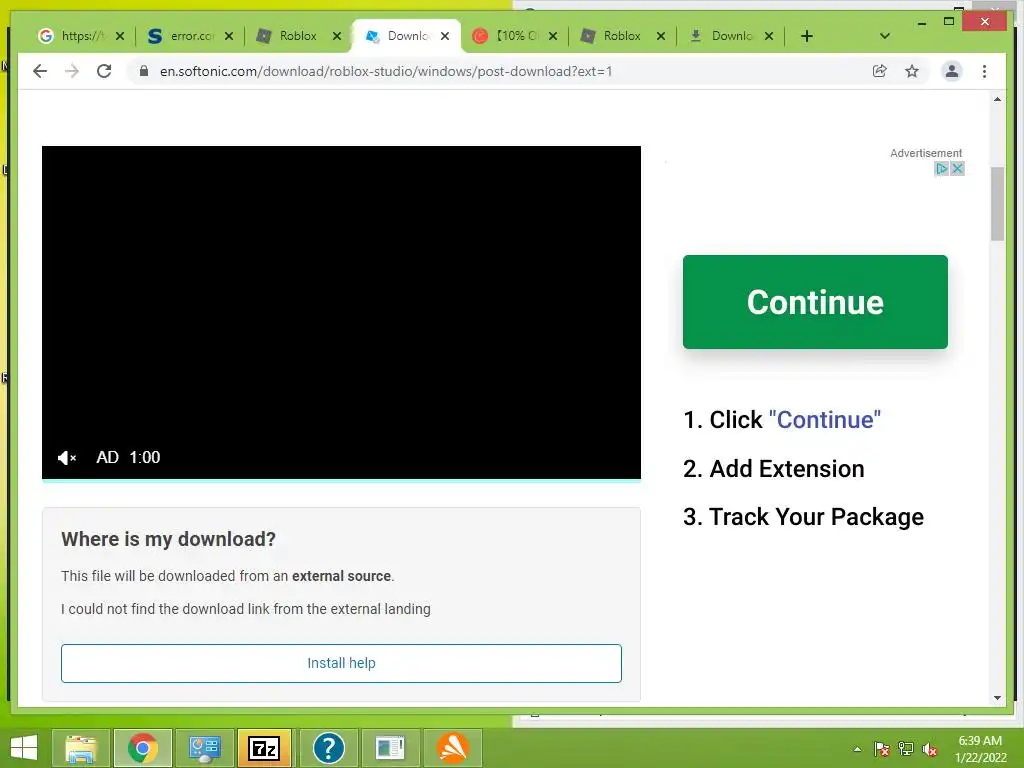Click the address bar URL

(385, 71)
